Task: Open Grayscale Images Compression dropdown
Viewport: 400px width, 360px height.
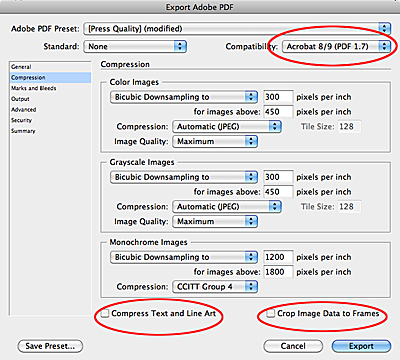Action: [227, 207]
